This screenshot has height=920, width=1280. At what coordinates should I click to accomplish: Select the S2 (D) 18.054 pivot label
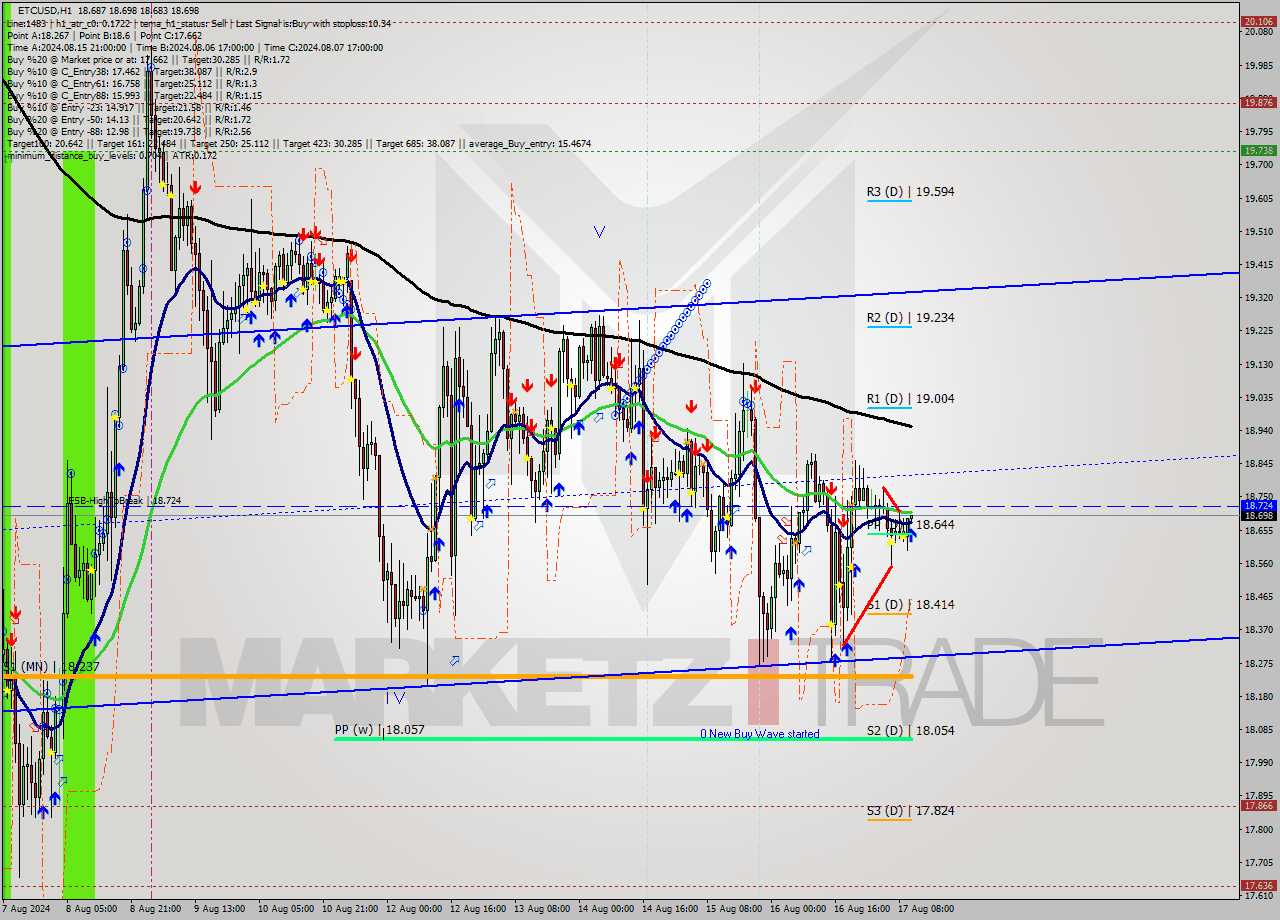(x=910, y=731)
